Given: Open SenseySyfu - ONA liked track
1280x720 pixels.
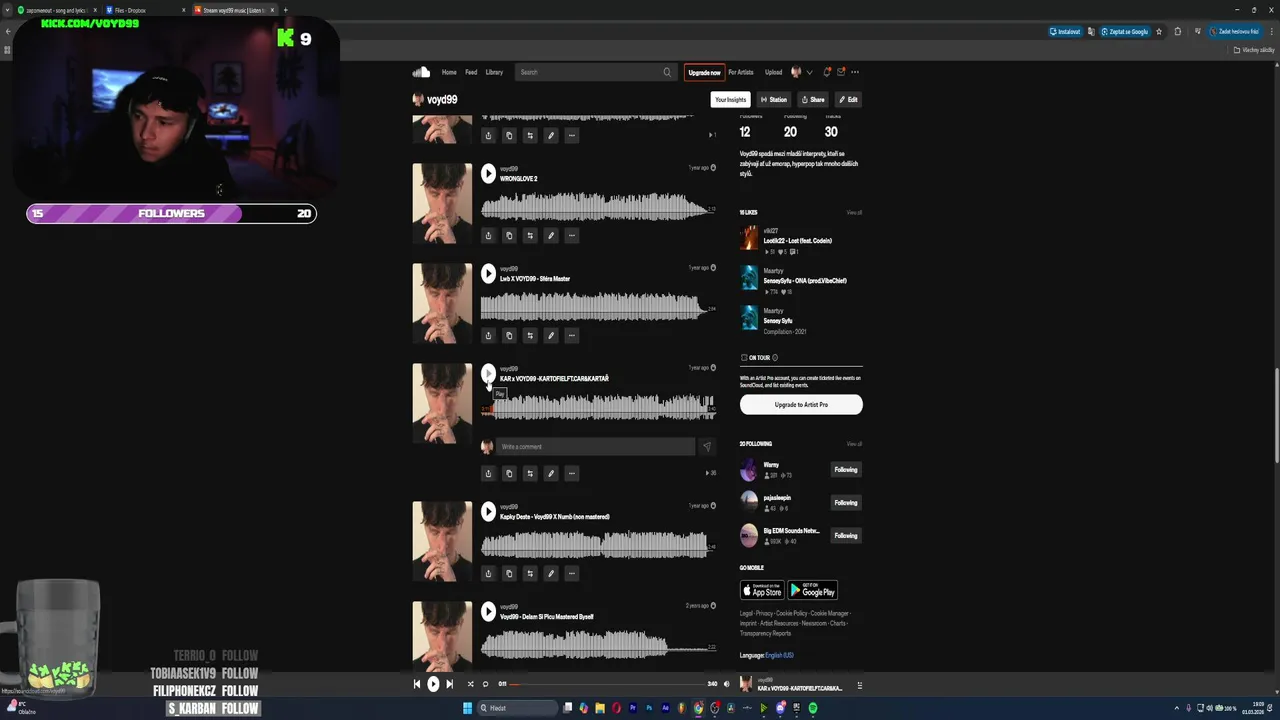Looking at the screenshot, I should pyautogui.click(x=805, y=281).
